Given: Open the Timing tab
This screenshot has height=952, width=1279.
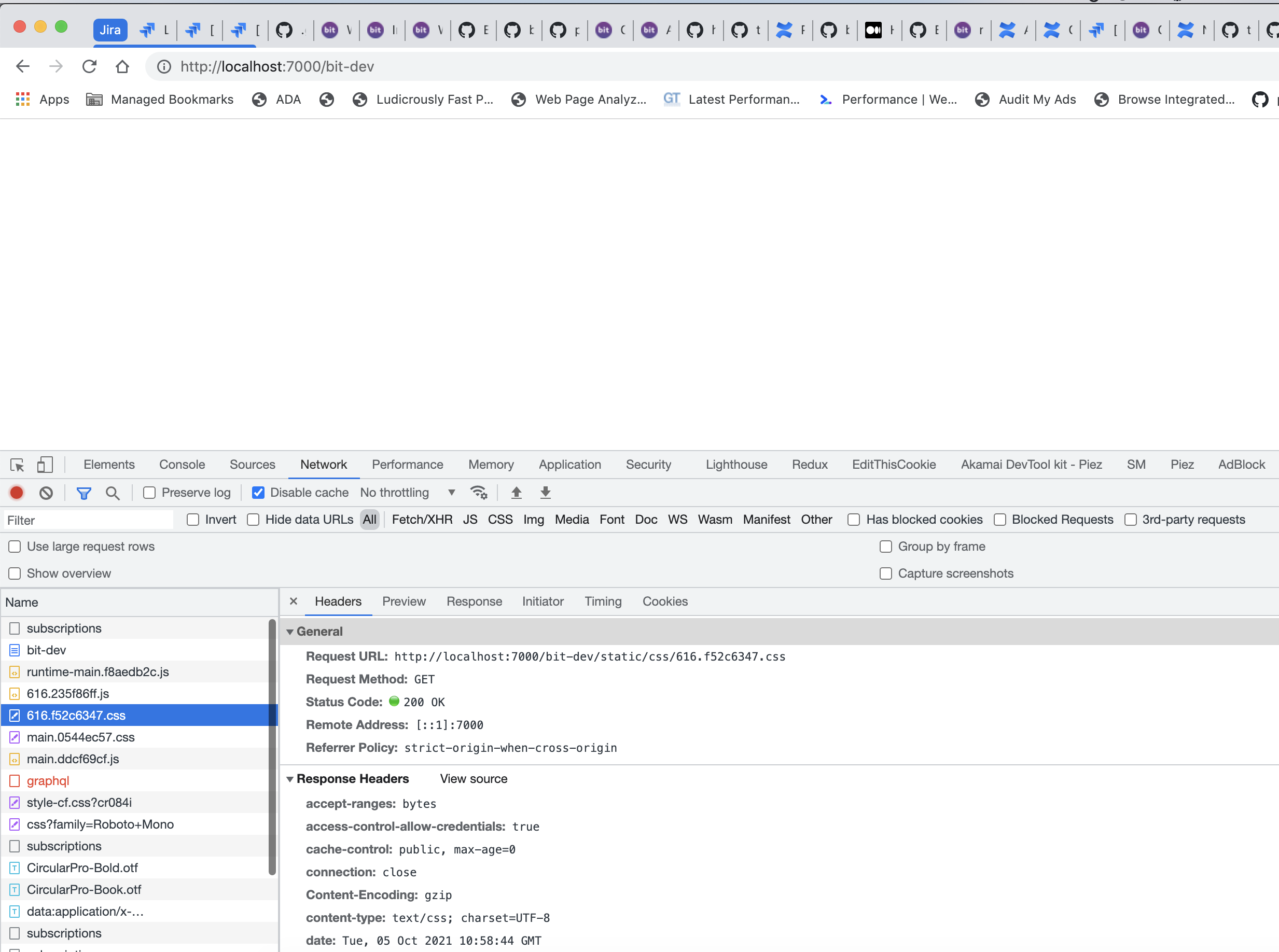Looking at the screenshot, I should (x=602, y=601).
